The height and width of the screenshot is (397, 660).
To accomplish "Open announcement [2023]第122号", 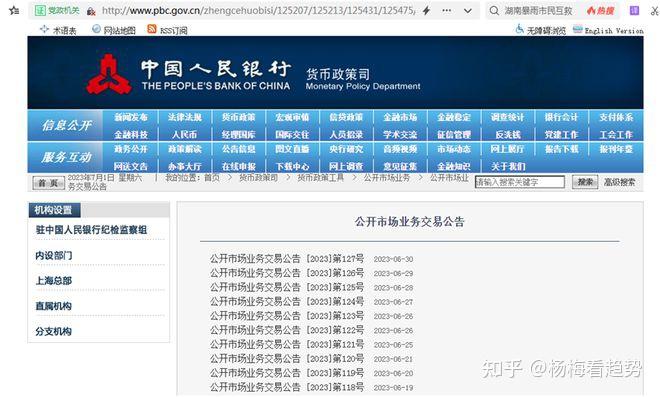I will point(287,330).
